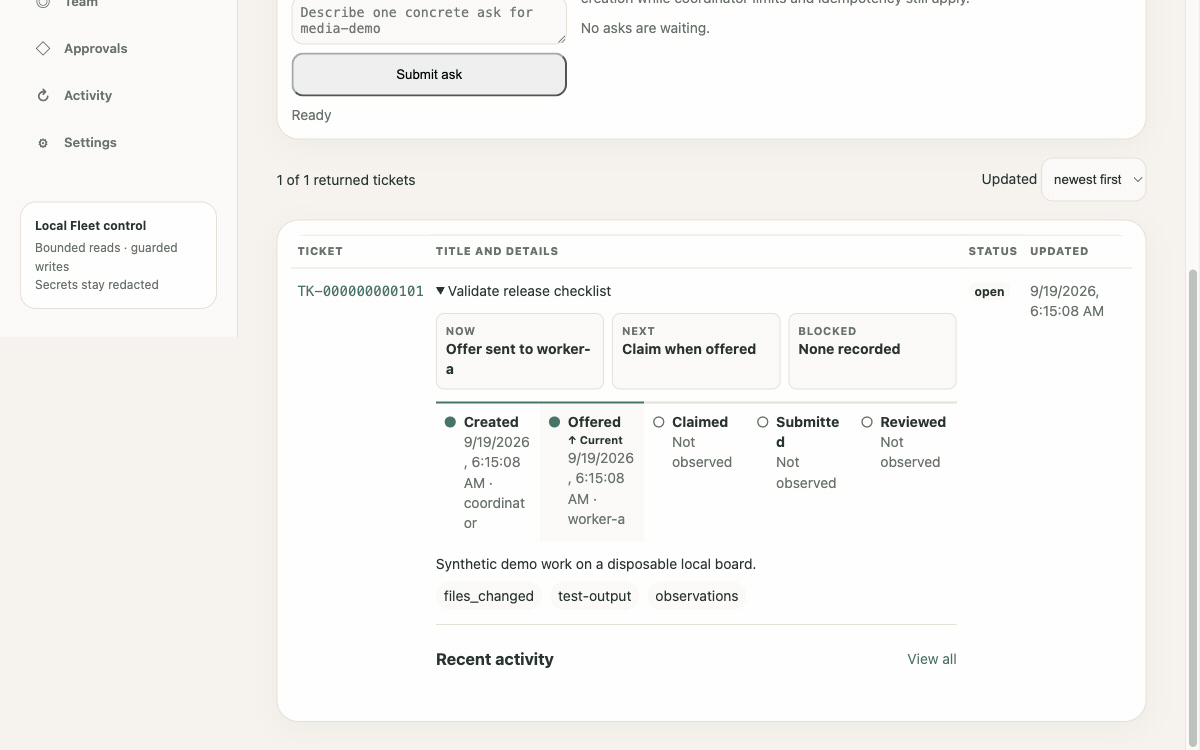Click the No asks are waiting message

pyautogui.click(x=645, y=28)
